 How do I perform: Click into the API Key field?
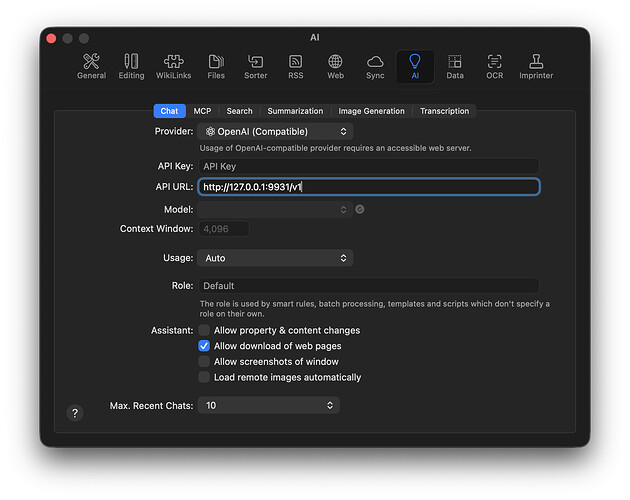click(368, 166)
